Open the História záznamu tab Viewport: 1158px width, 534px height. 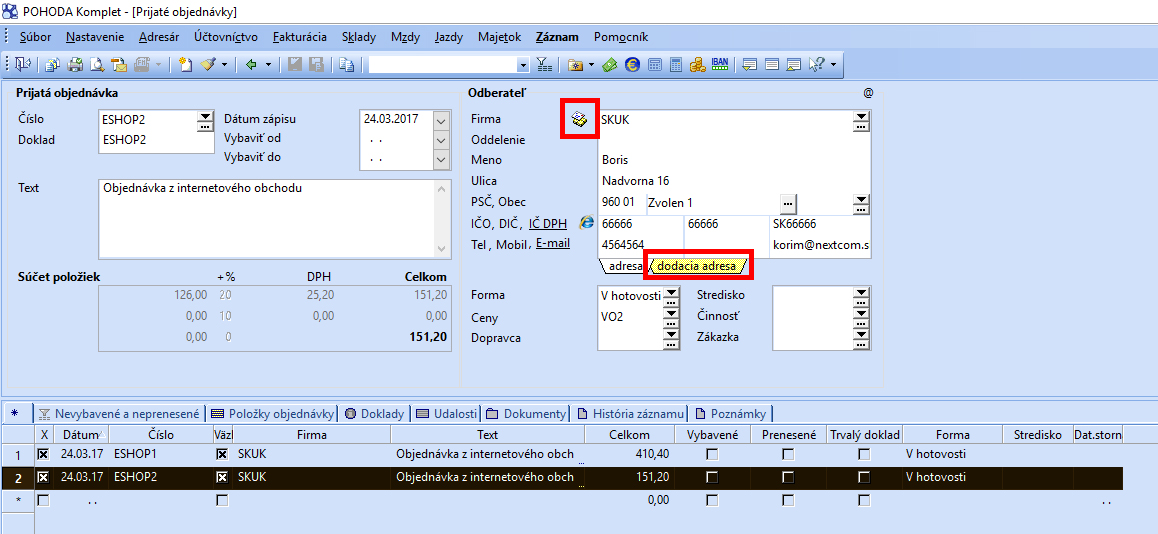pyautogui.click(x=631, y=414)
